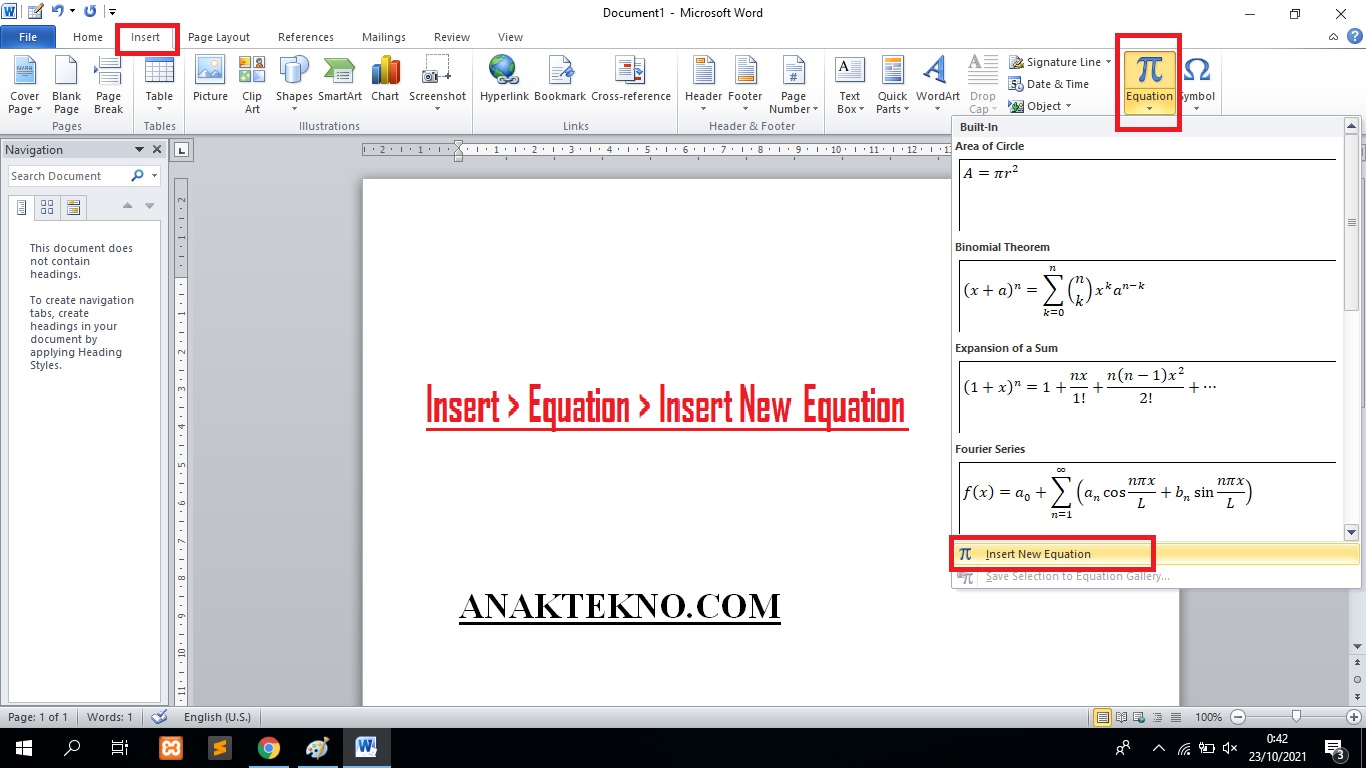Open Quick Parts menu

pos(892,85)
